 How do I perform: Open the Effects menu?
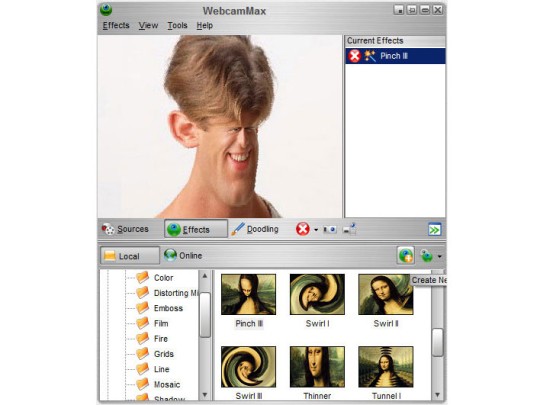point(116,25)
